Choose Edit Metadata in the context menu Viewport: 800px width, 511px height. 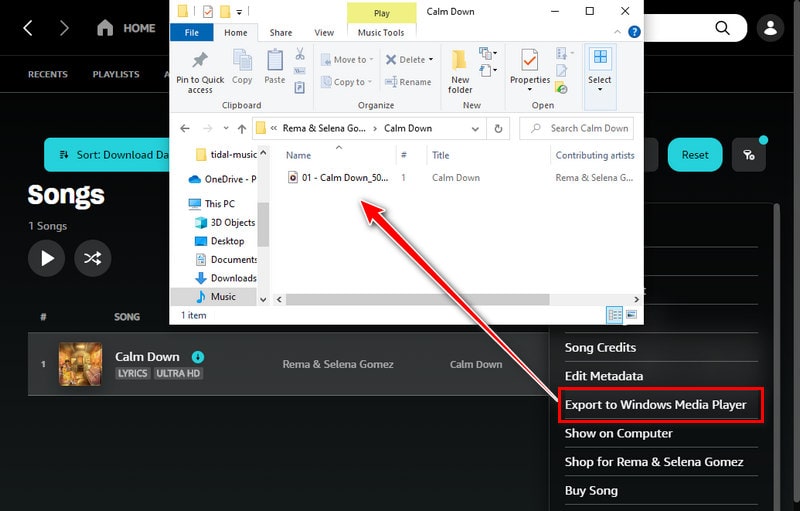coord(604,376)
